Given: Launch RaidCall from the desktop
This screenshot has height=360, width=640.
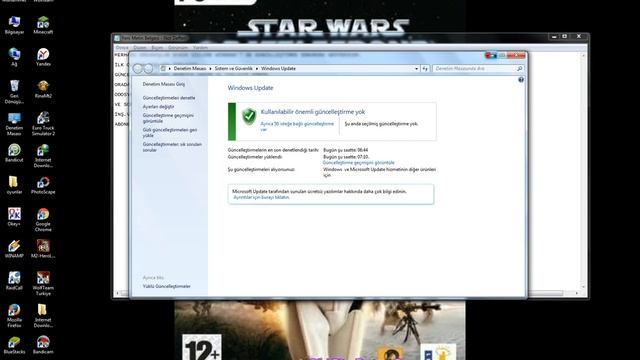Looking at the screenshot, I should coord(14,281).
